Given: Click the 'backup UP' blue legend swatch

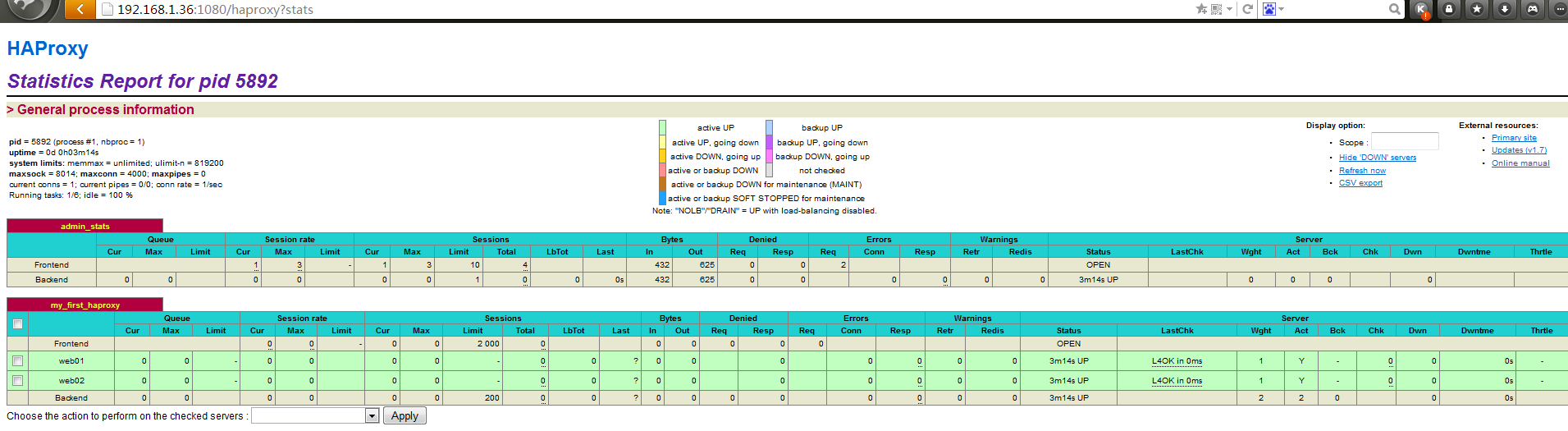Looking at the screenshot, I should coord(770,127).
